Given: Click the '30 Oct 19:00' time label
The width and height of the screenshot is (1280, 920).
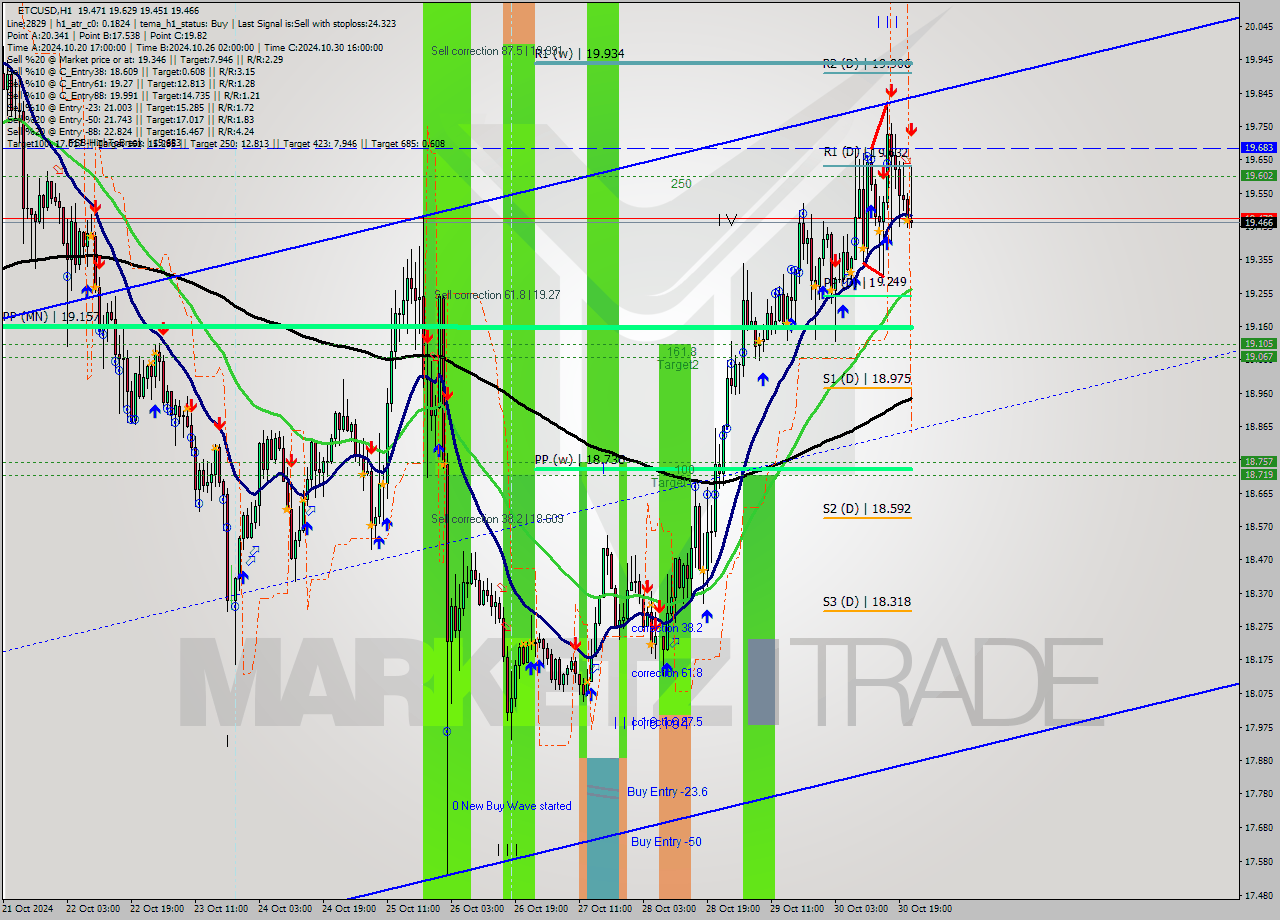Looking at the screenshot, I should [925, 909].
